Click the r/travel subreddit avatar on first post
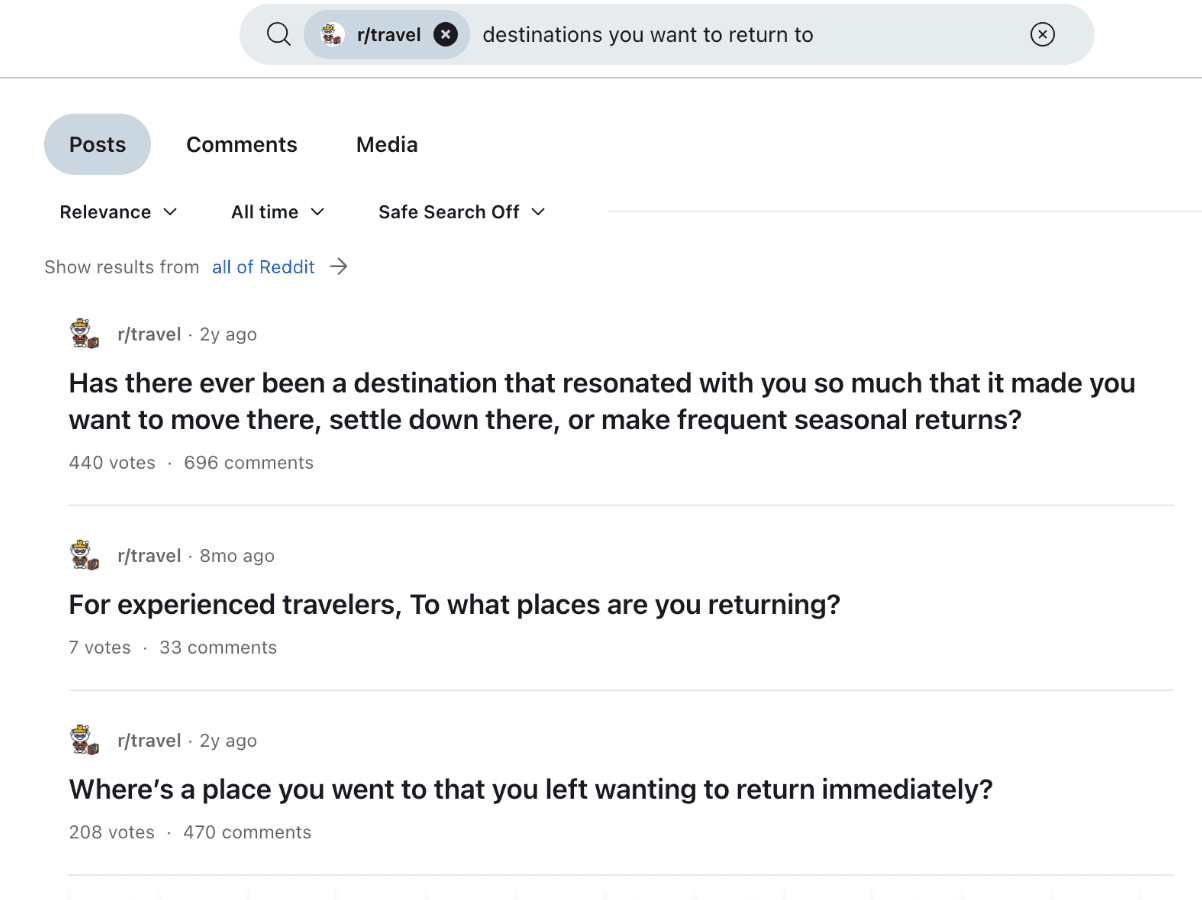The width and height of the screenshot is (1202, 900). pyautogui.click(x=84, y=333)
